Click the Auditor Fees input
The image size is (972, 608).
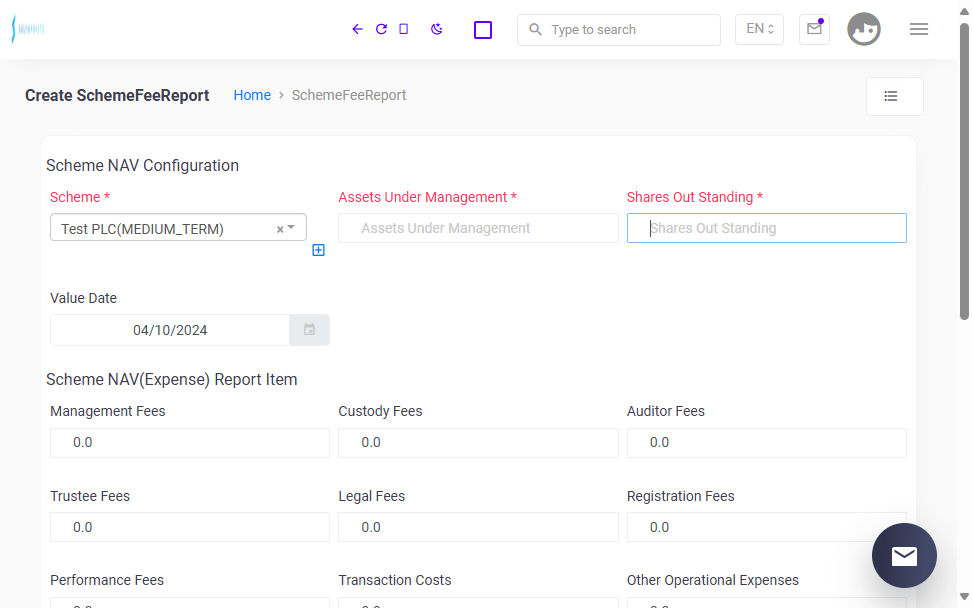[766, 443]
